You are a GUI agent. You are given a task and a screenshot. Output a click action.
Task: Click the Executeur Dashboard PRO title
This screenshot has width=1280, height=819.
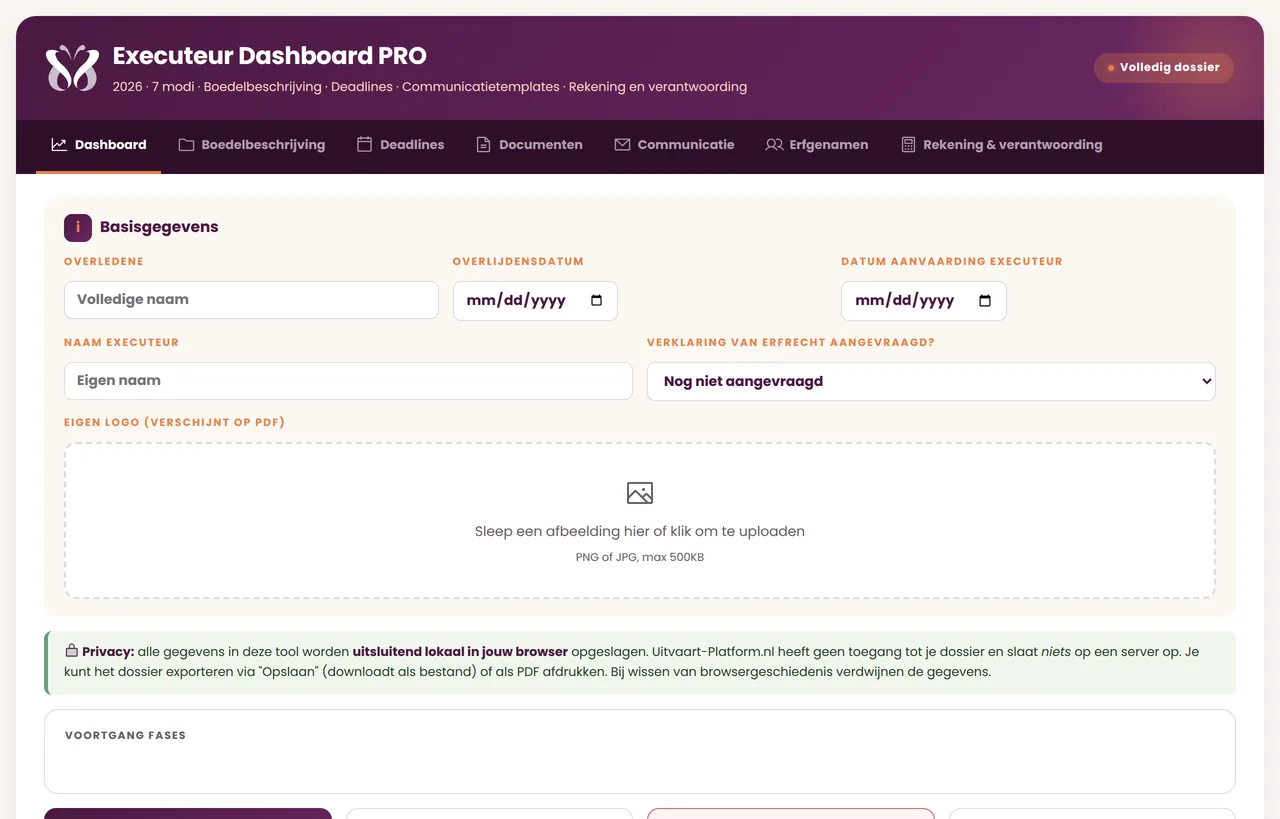(270, 56)
